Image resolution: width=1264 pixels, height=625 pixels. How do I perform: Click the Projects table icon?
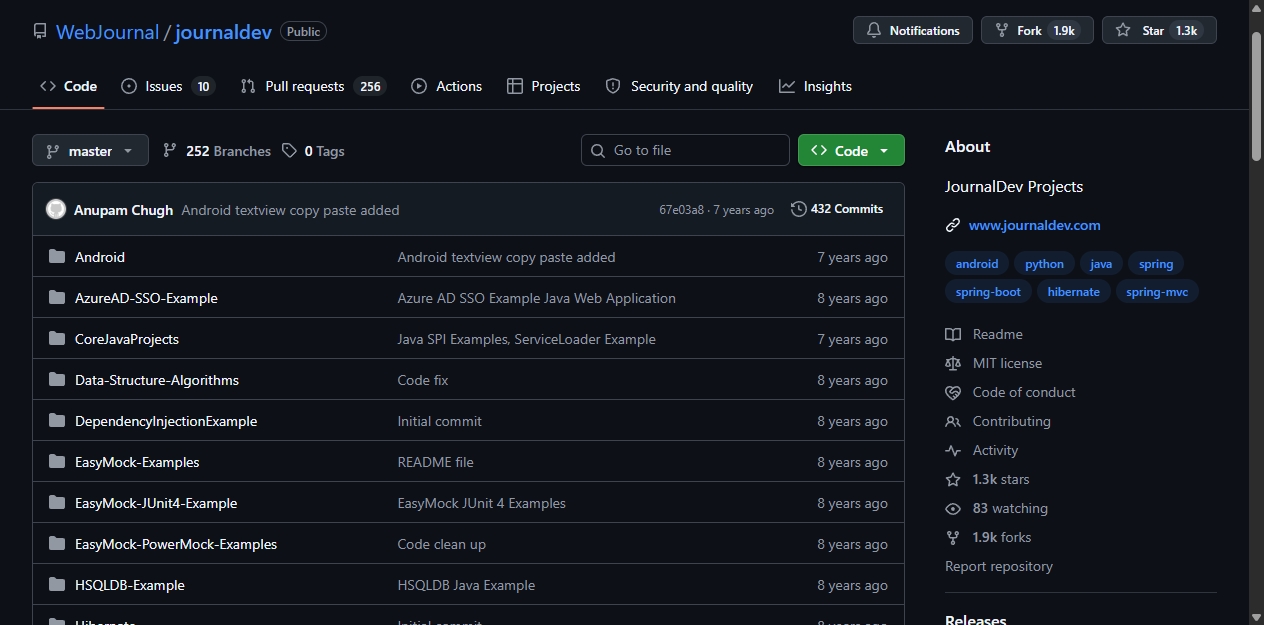click(x=515, y=86)
